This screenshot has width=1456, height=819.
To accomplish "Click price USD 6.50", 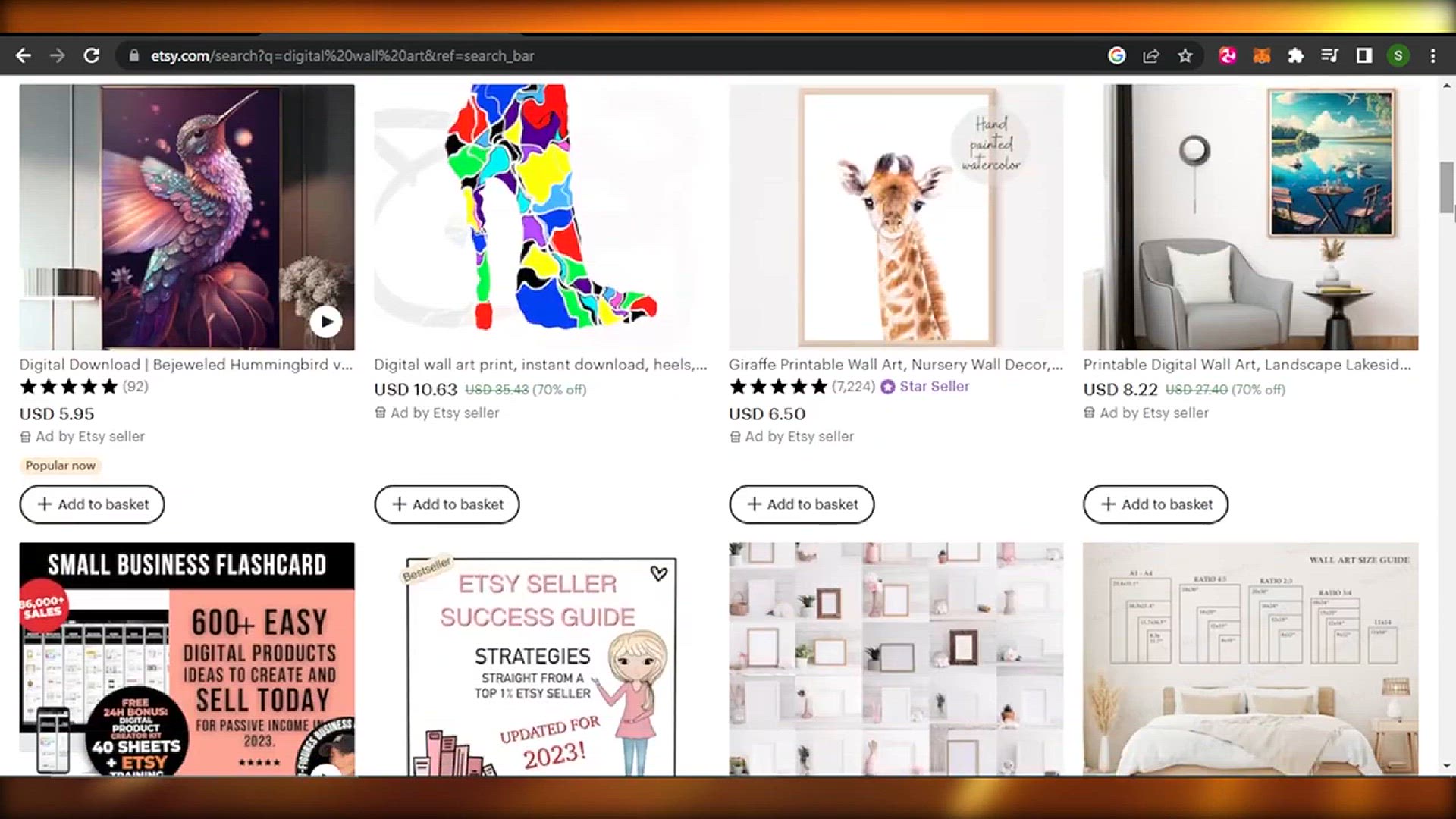I will [767, 414].
